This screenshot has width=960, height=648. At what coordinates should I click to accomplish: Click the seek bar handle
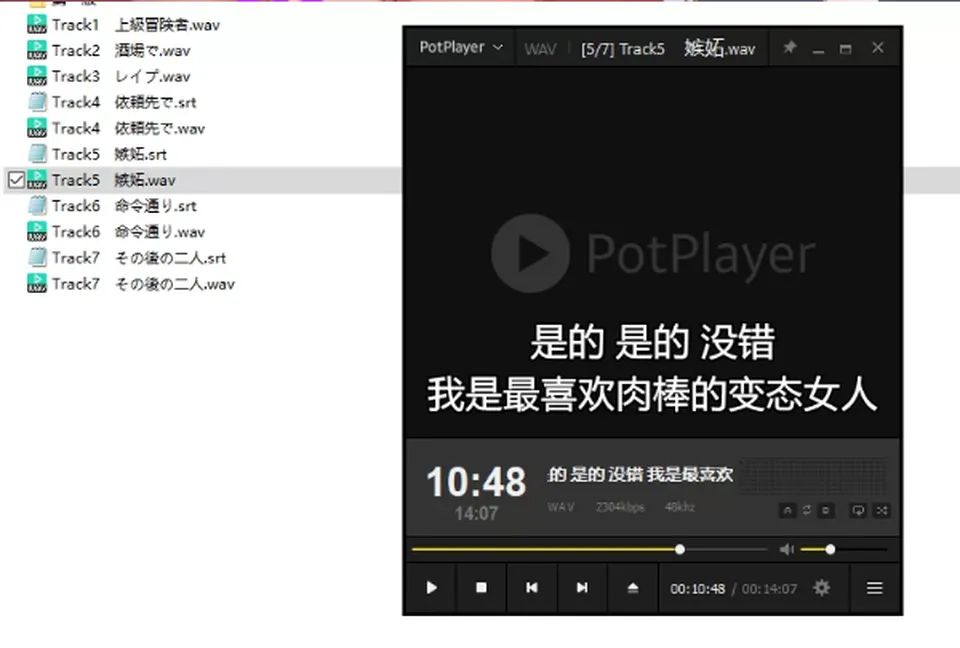(x=680, y=549)
